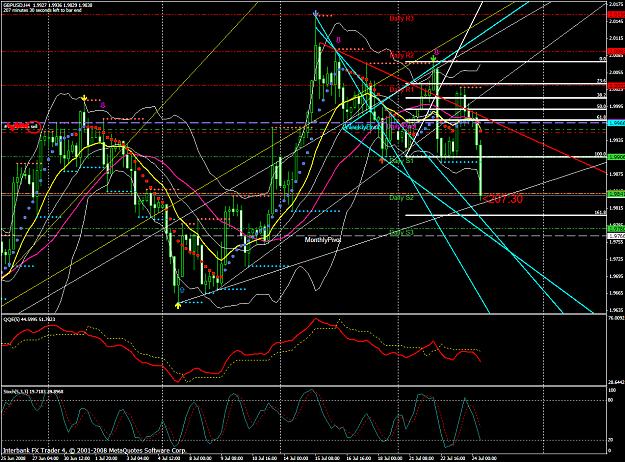
Task: Select the Daily R3 label
Action: [x=402, y=18]
